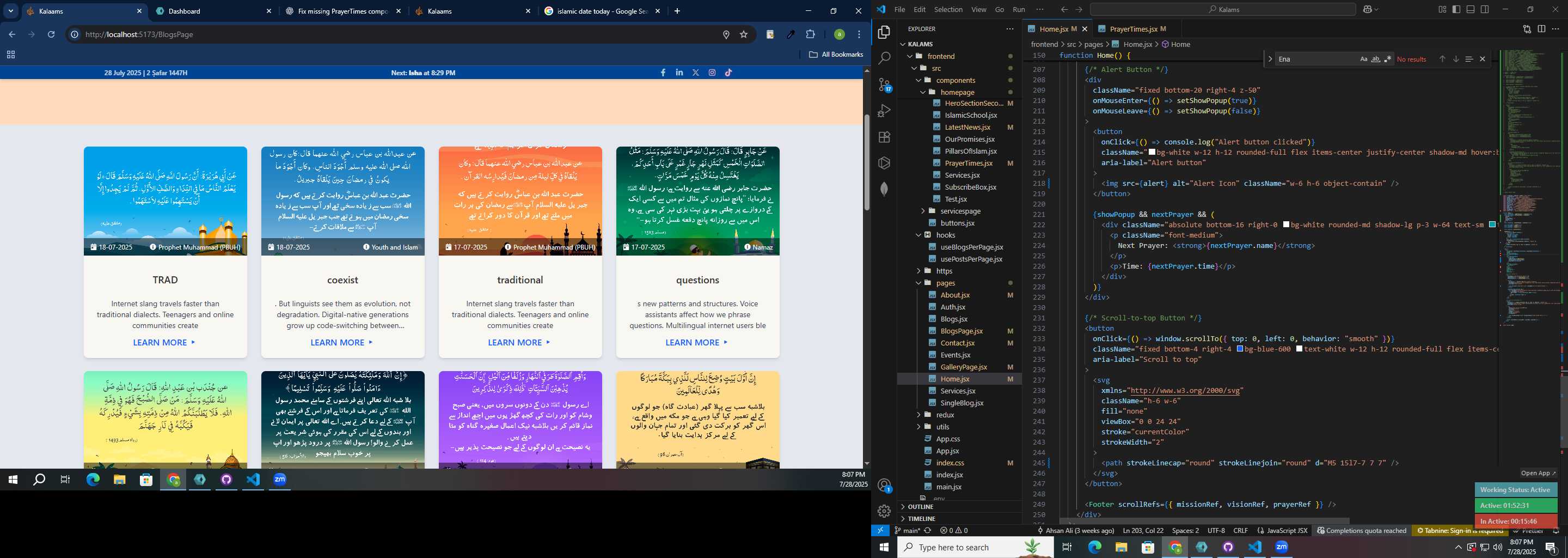The height and width of the screenshot is (558, 1568).
Task: Click the Explorer files icon in activity bar
Action: (884, 32)
